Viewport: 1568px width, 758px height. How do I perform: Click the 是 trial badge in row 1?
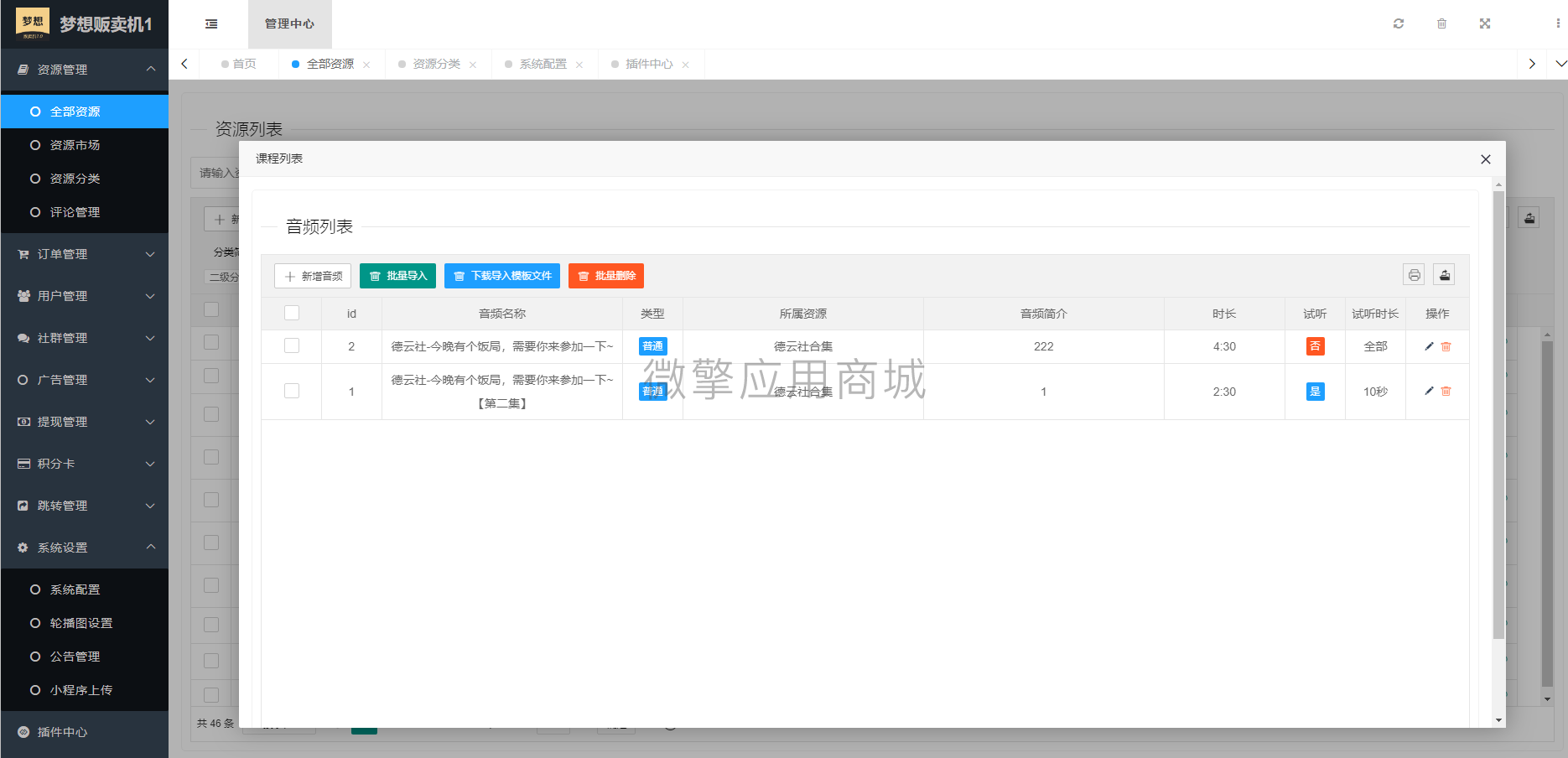pos(1315,392)
